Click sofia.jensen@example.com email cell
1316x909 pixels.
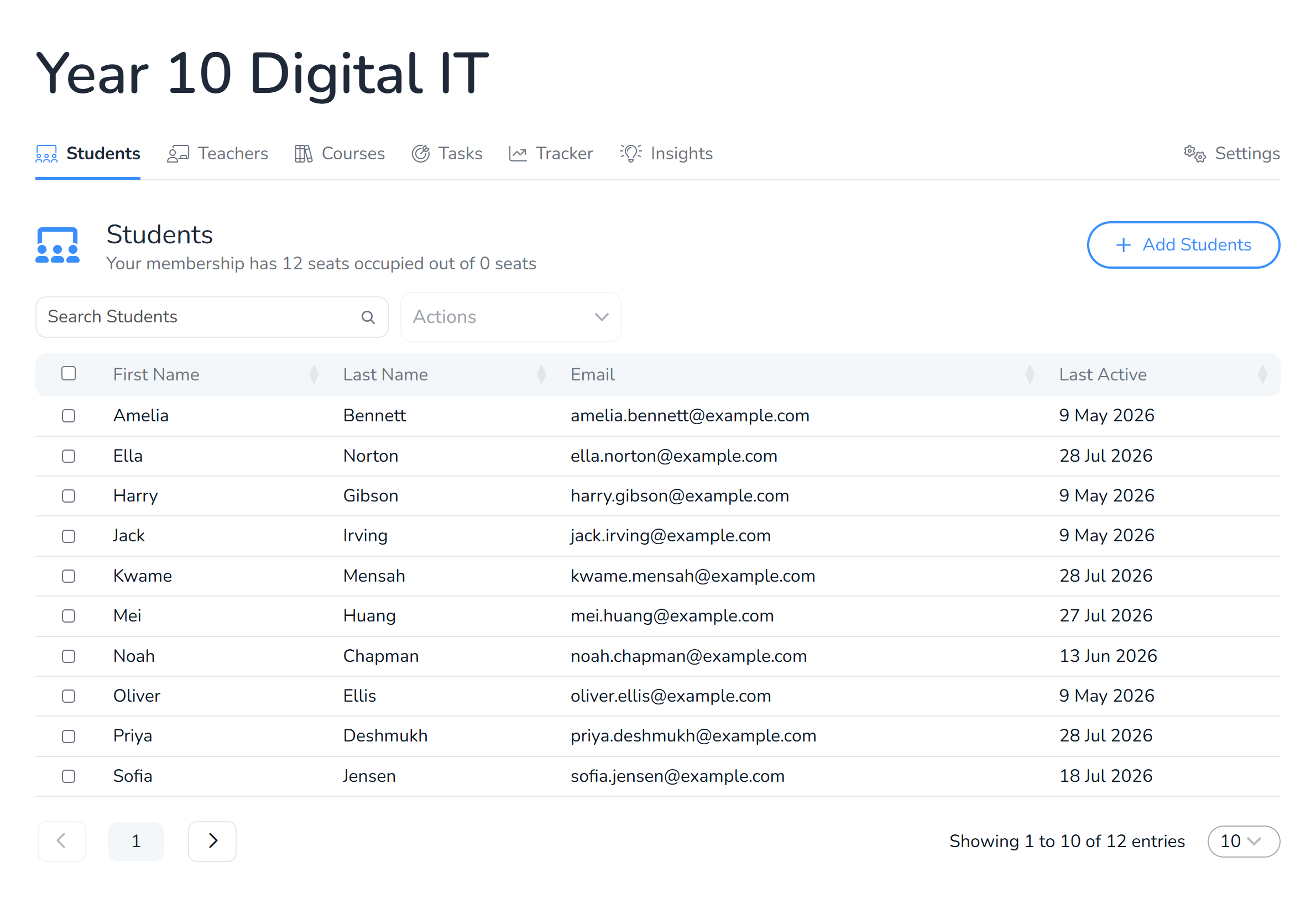(x=678, y=777)
